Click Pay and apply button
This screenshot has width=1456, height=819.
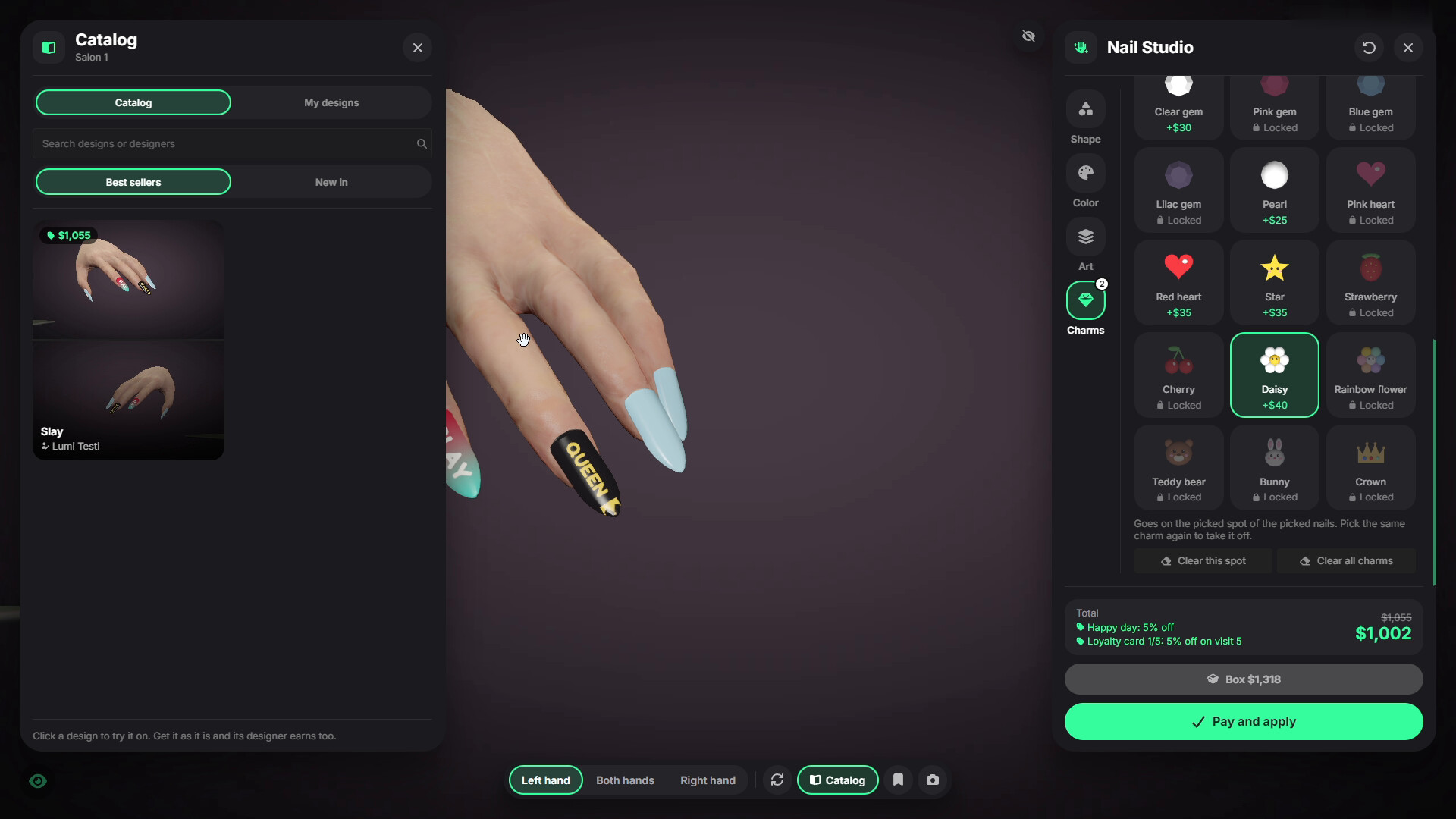tap(1244, 721)
